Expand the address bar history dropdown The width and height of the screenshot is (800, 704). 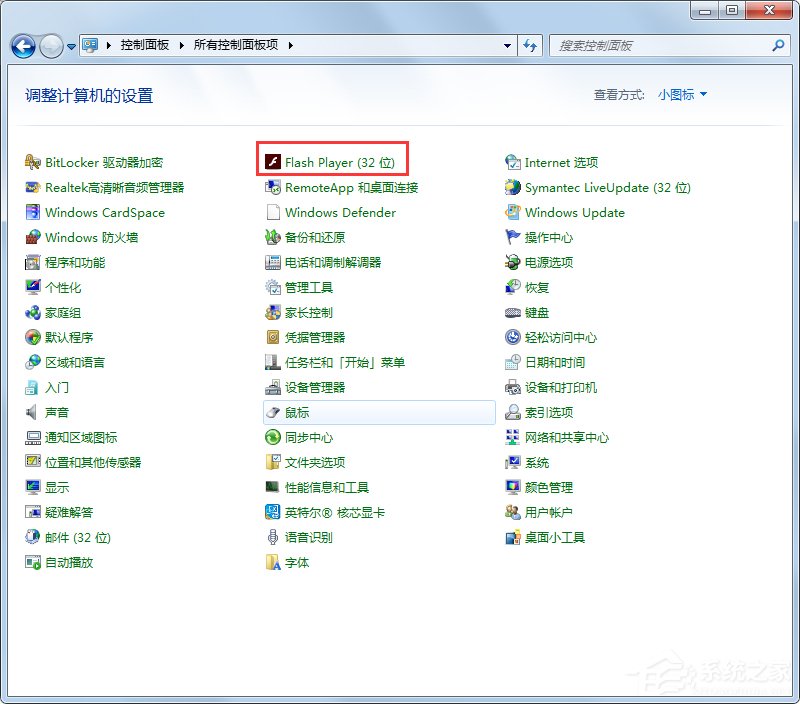(x=508, y=45)
